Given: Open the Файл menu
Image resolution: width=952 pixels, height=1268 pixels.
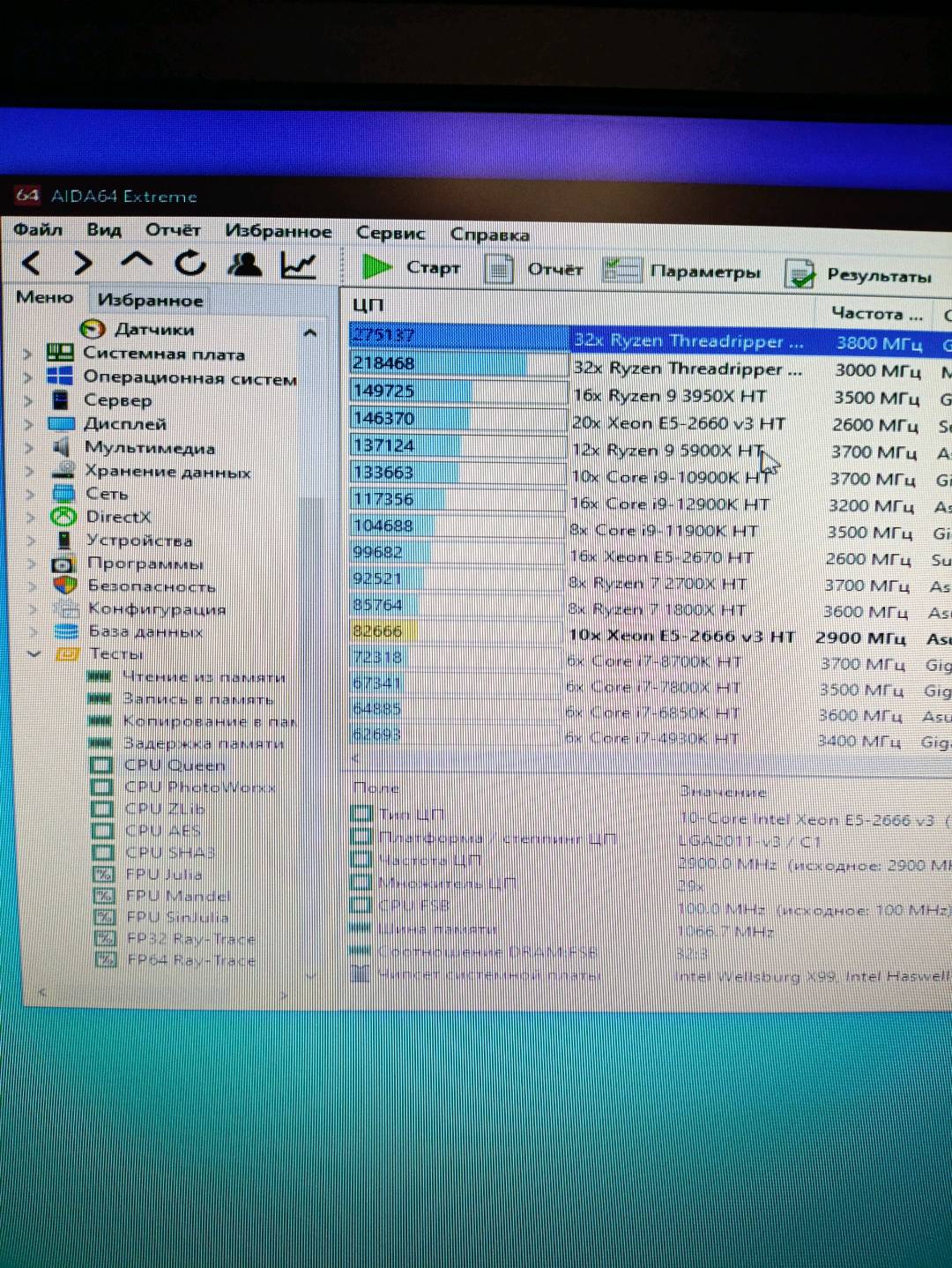Looking at the screenshot, I should tap(37, 229).
